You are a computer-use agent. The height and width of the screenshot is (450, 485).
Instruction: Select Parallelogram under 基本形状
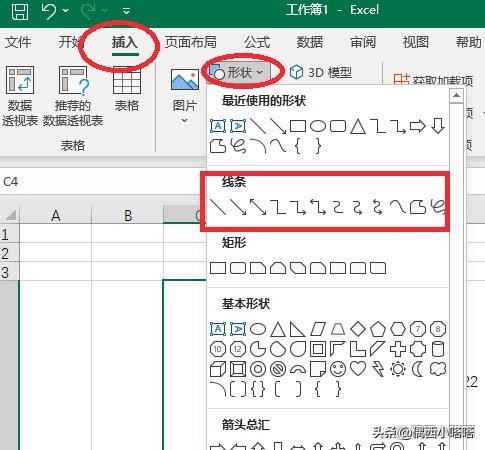tap(318, 329)
